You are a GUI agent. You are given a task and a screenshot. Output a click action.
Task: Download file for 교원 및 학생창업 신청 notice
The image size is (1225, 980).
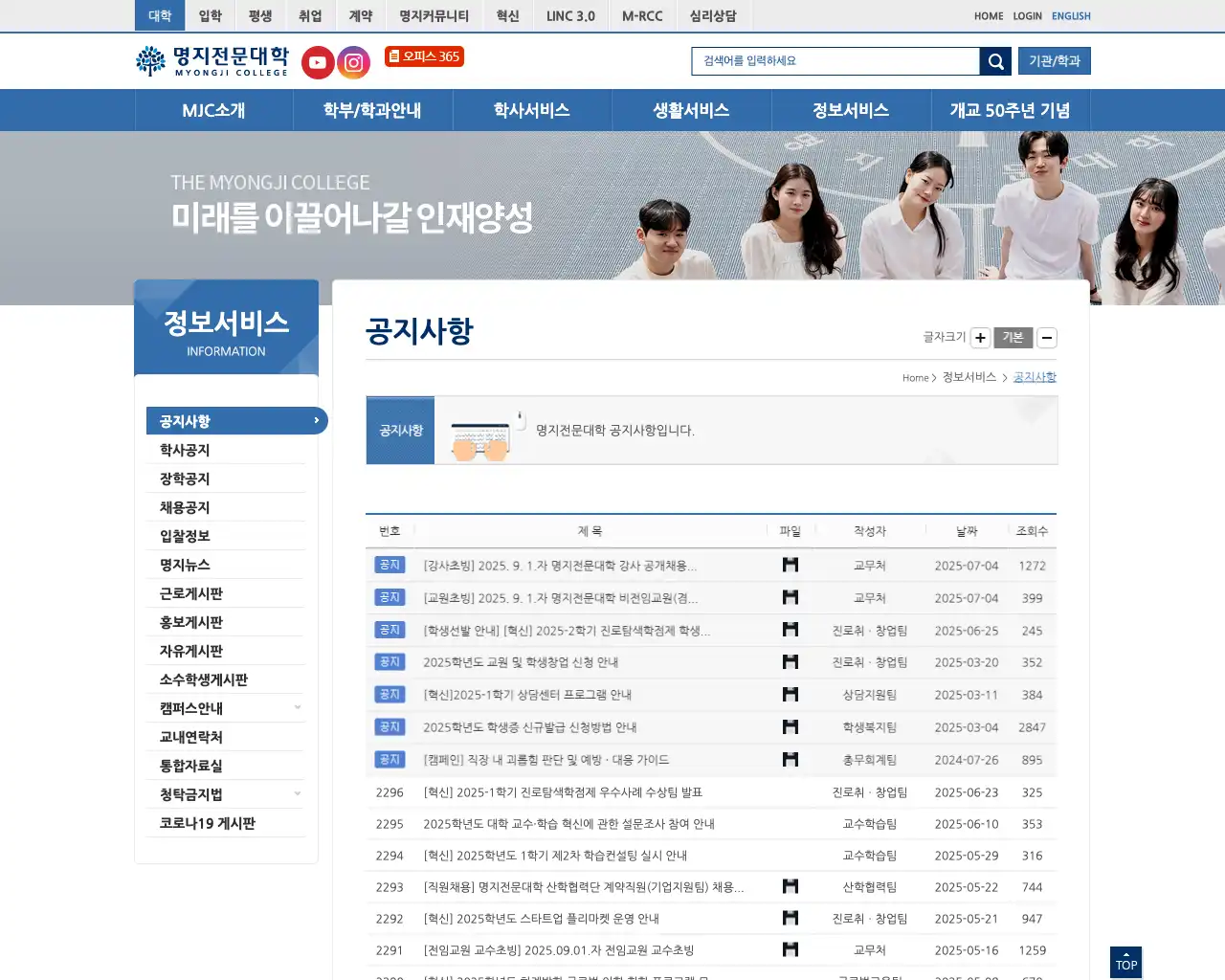coord(791,661)
